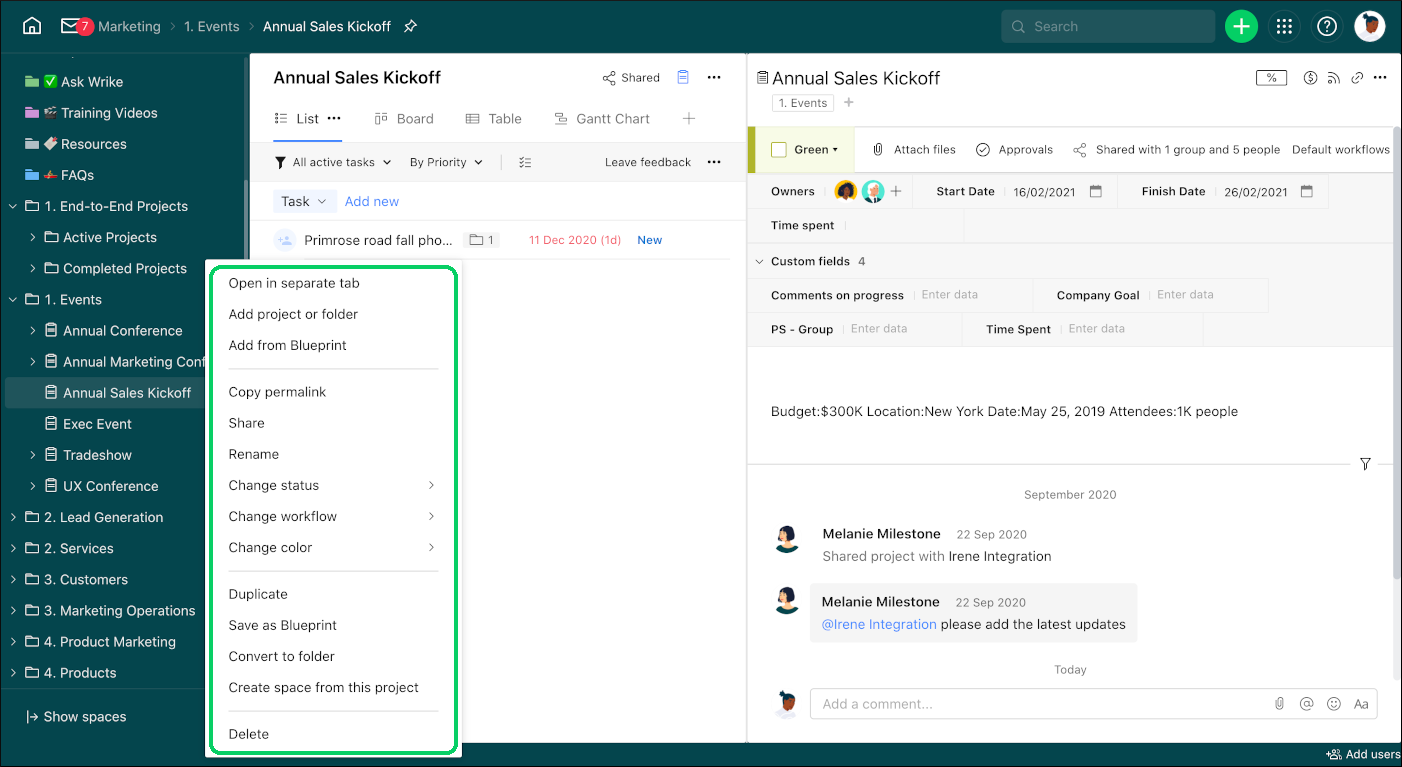Open the Help question mark icon

coord(1327,26)
